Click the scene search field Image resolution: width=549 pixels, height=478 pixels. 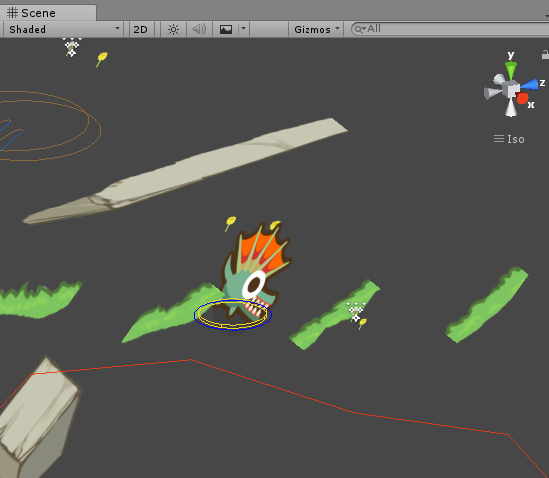click(x=450, y=29)
